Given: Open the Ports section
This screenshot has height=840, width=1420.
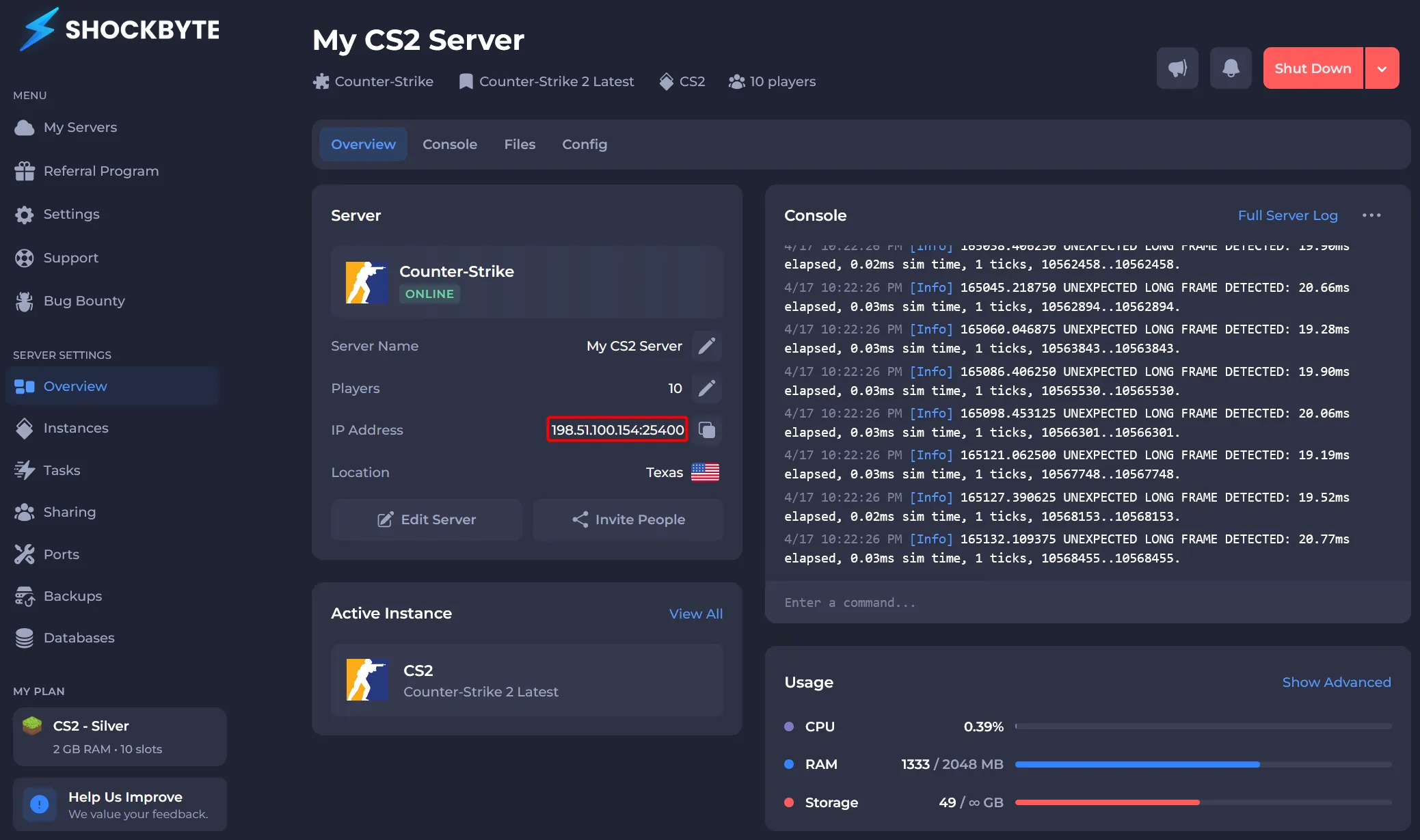Looking at the screenshot, I should [x=46, y=554].
